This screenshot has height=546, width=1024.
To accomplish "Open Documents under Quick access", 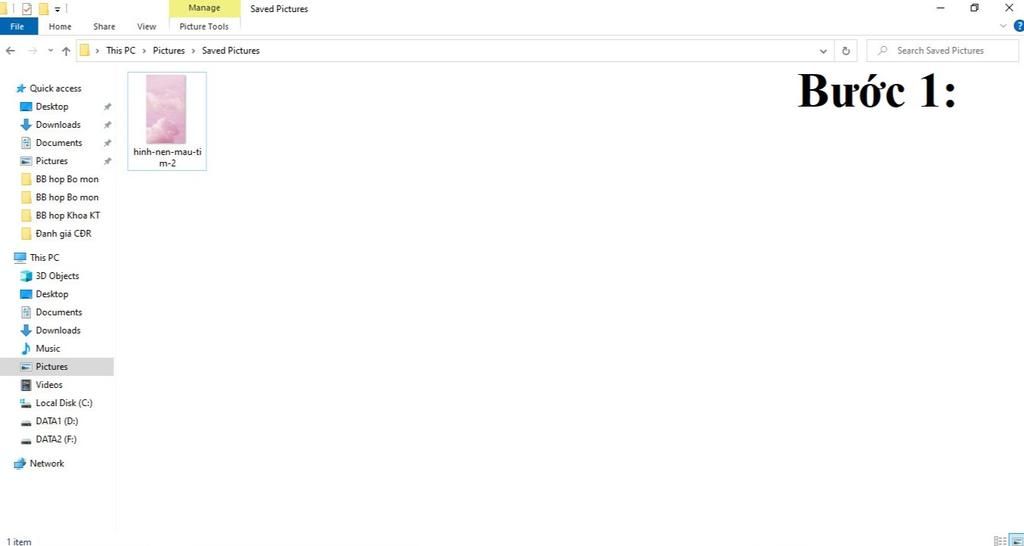I will pyautogui.click(x=59, y=142).
